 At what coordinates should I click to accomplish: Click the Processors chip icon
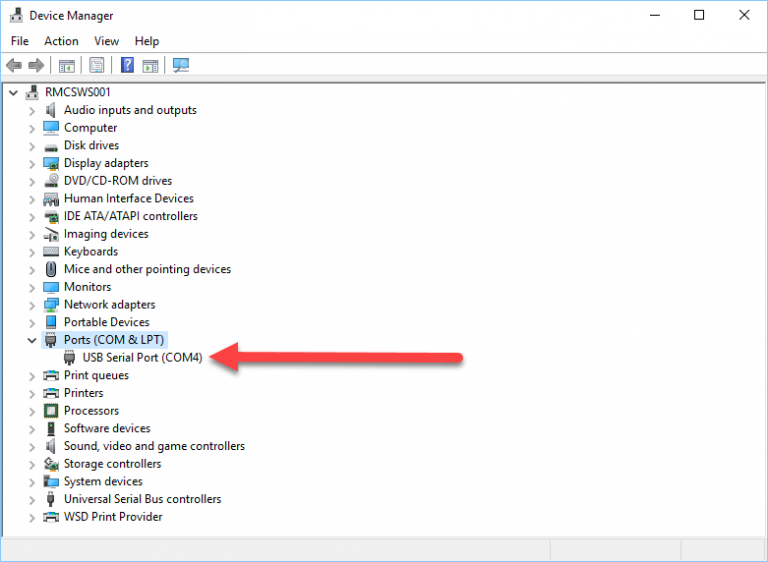coord(51,411)
